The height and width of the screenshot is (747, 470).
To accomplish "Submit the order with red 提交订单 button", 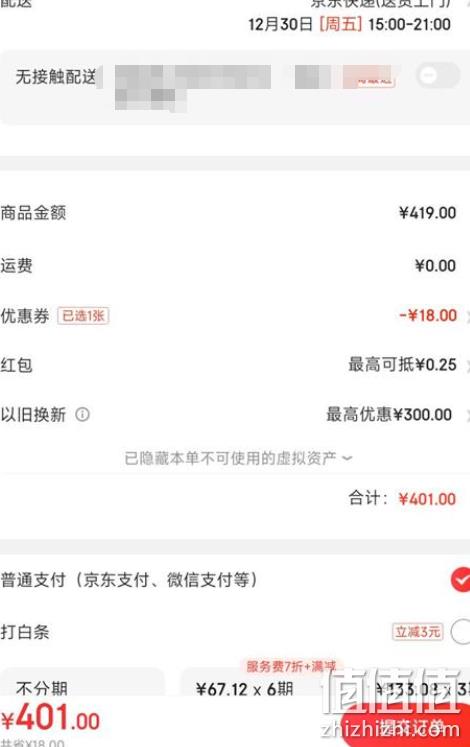I will (405, 727).
